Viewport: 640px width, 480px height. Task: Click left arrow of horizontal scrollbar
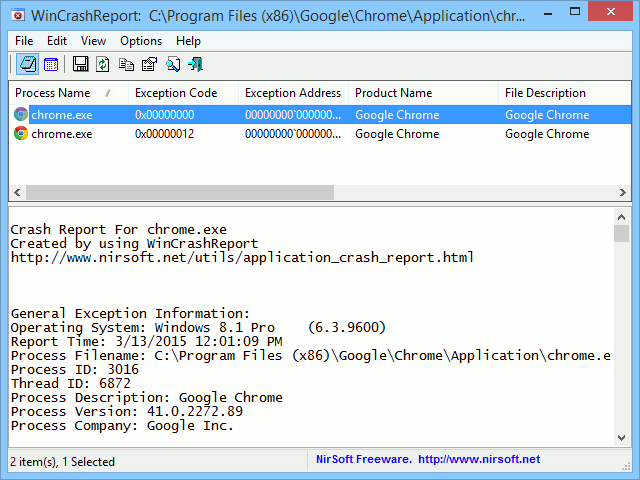pos(17,192)
